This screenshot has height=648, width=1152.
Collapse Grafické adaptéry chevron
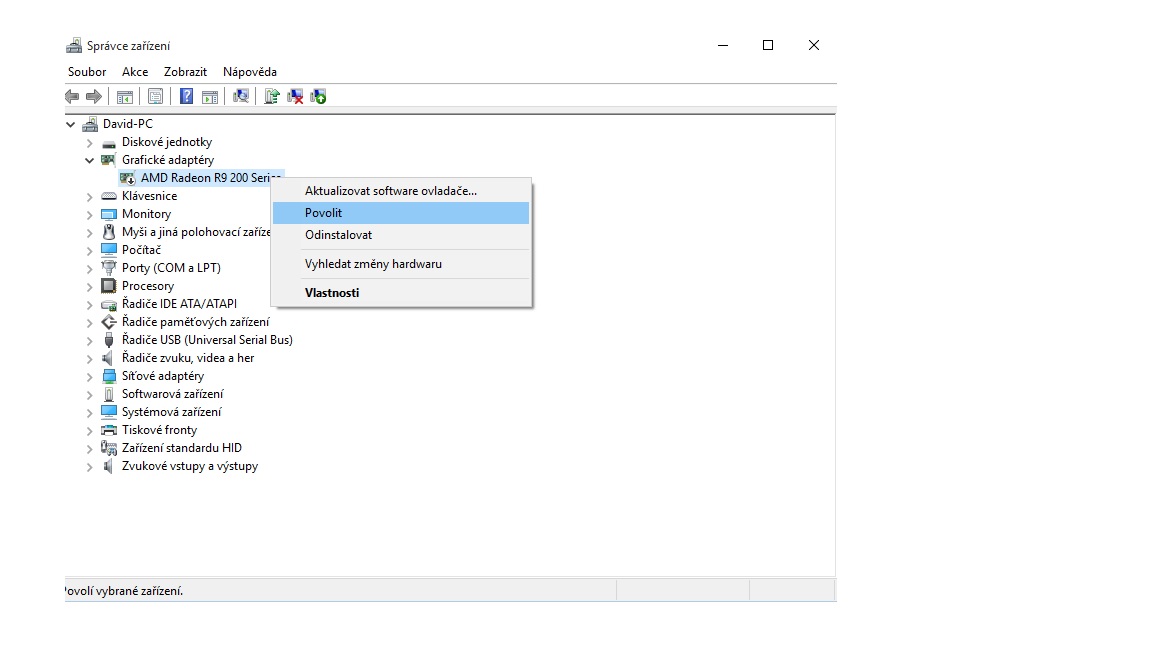90,160
